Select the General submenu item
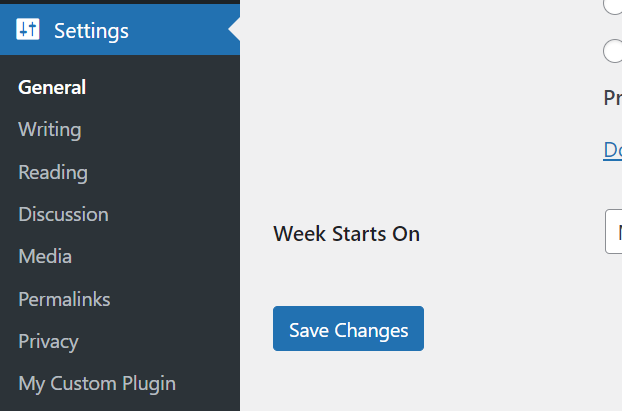 (x=52, y=87)
